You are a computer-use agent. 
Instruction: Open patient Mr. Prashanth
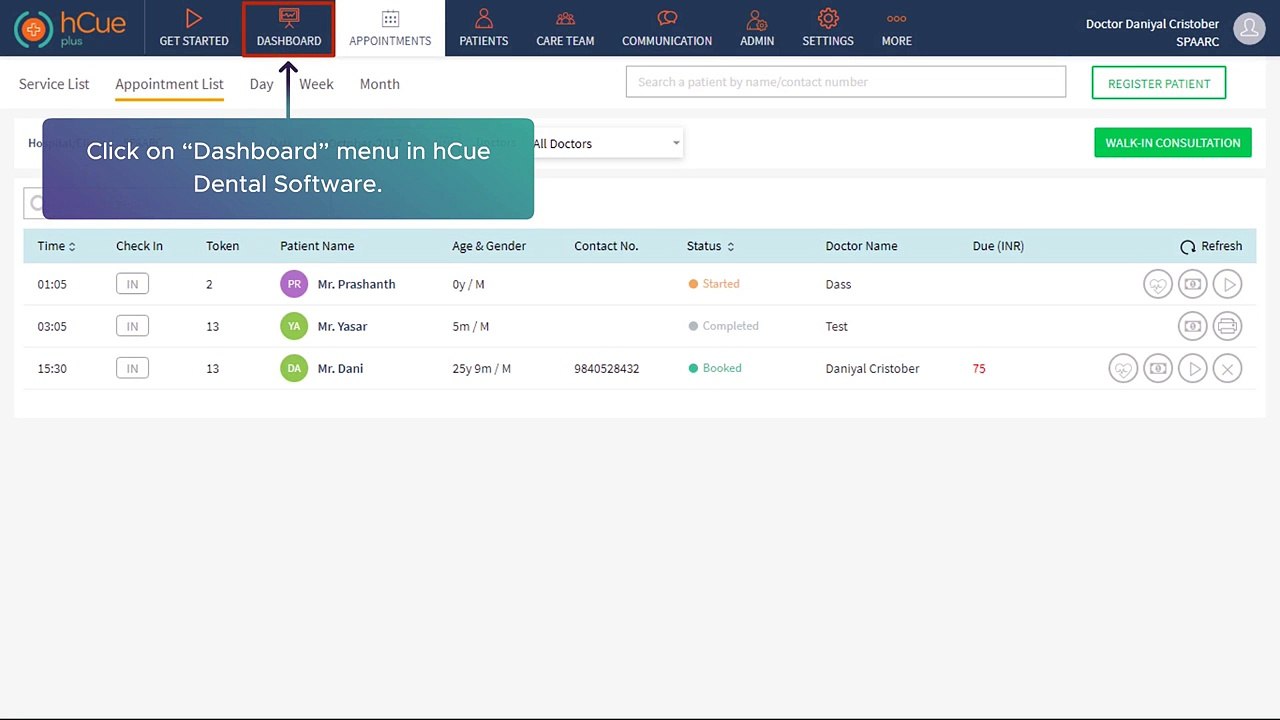click(356, 284)
